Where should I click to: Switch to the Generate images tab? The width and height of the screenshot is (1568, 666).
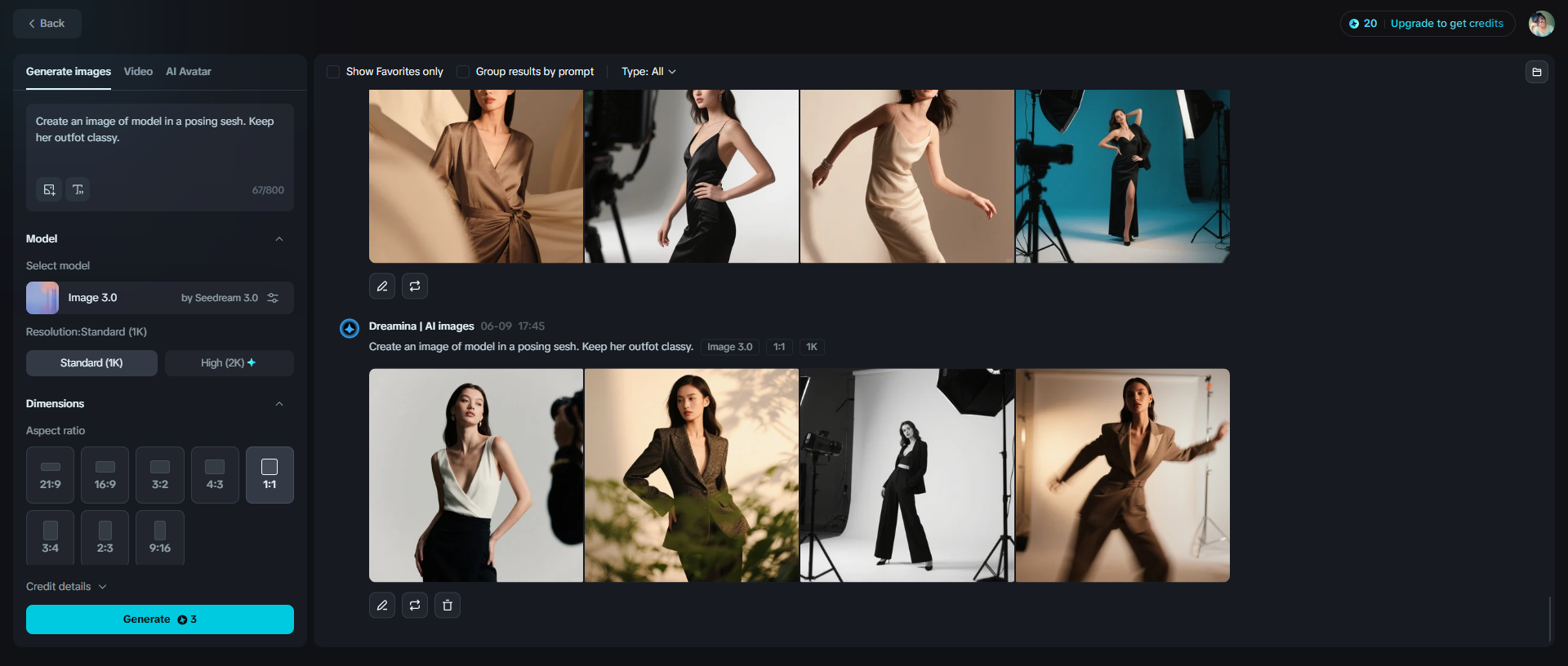click(x=69, y=72)
